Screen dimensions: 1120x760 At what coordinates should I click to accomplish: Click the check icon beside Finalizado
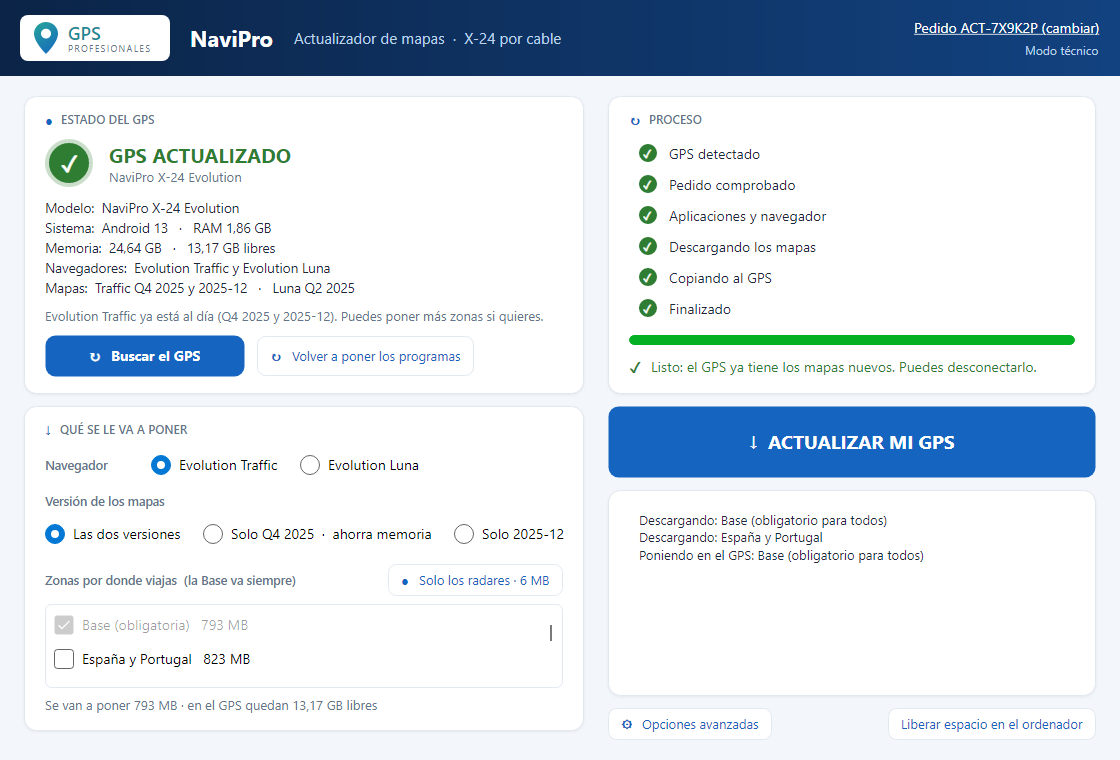[648, 309]
